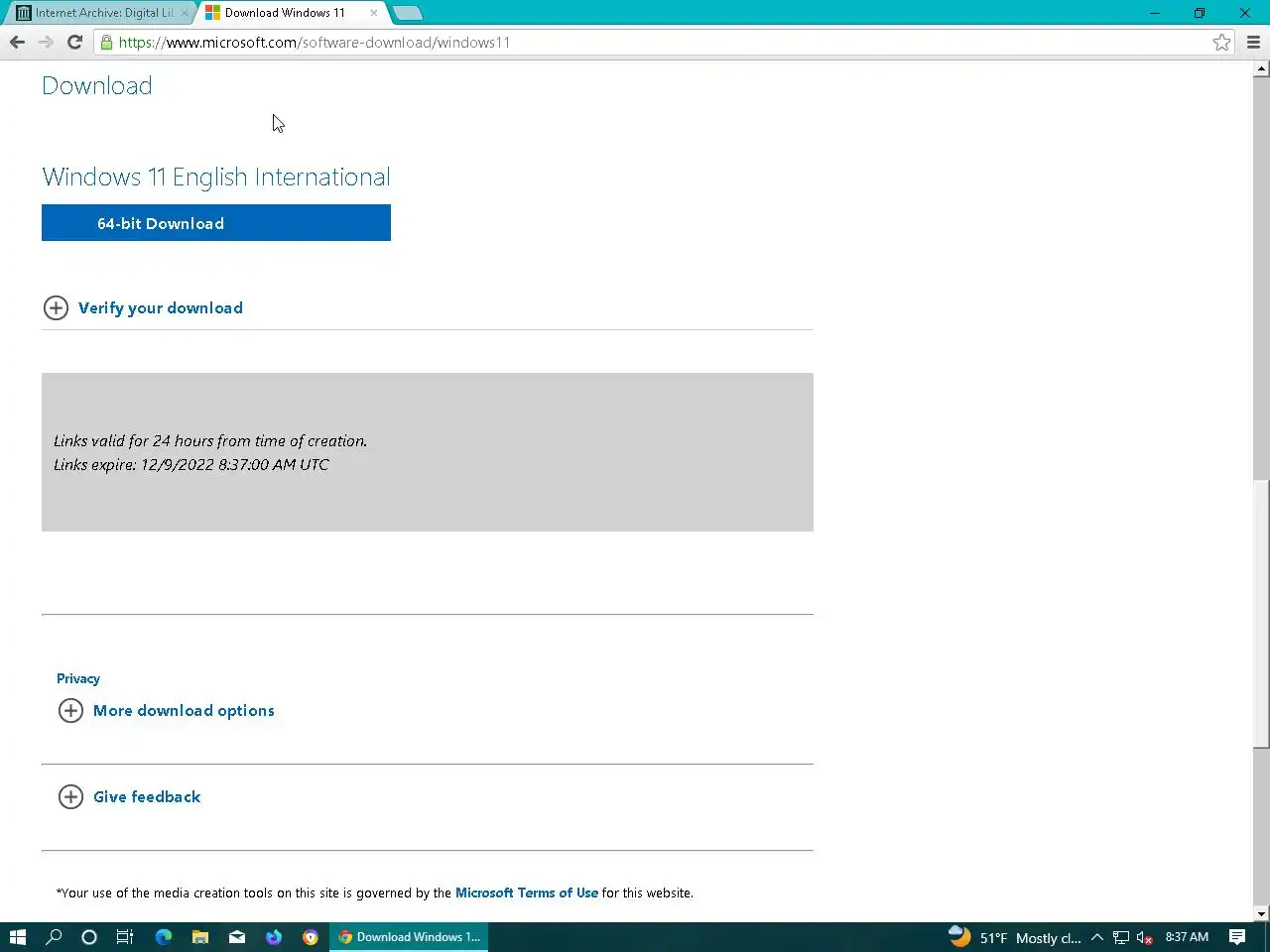
Task: Click the vertical scrollbar thumb
Action: click(x=1261, y=614)
